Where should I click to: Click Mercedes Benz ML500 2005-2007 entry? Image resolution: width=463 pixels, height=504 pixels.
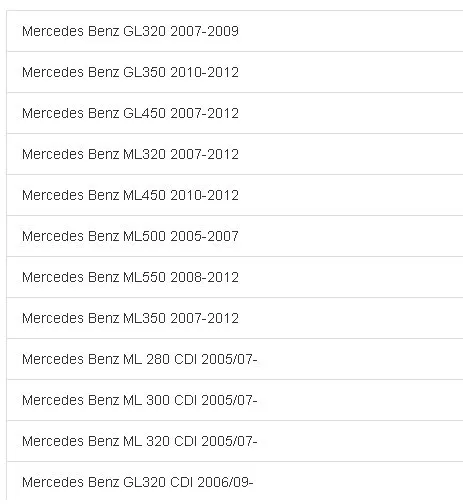coord(235,236)
